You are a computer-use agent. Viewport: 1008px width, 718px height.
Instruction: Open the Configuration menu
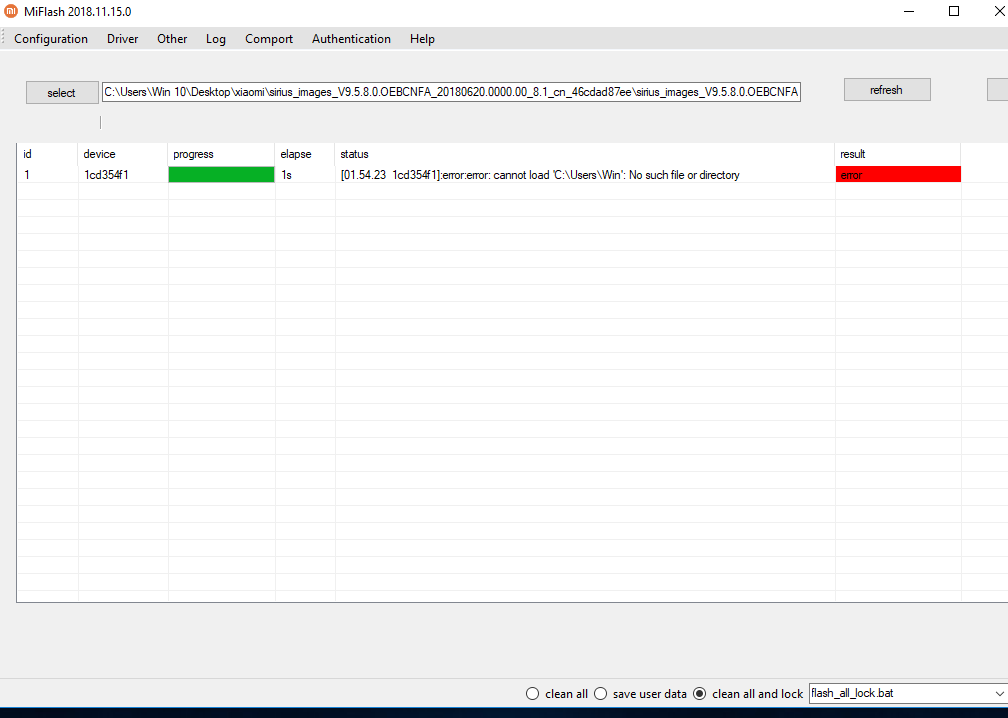(x=51, y=39)
